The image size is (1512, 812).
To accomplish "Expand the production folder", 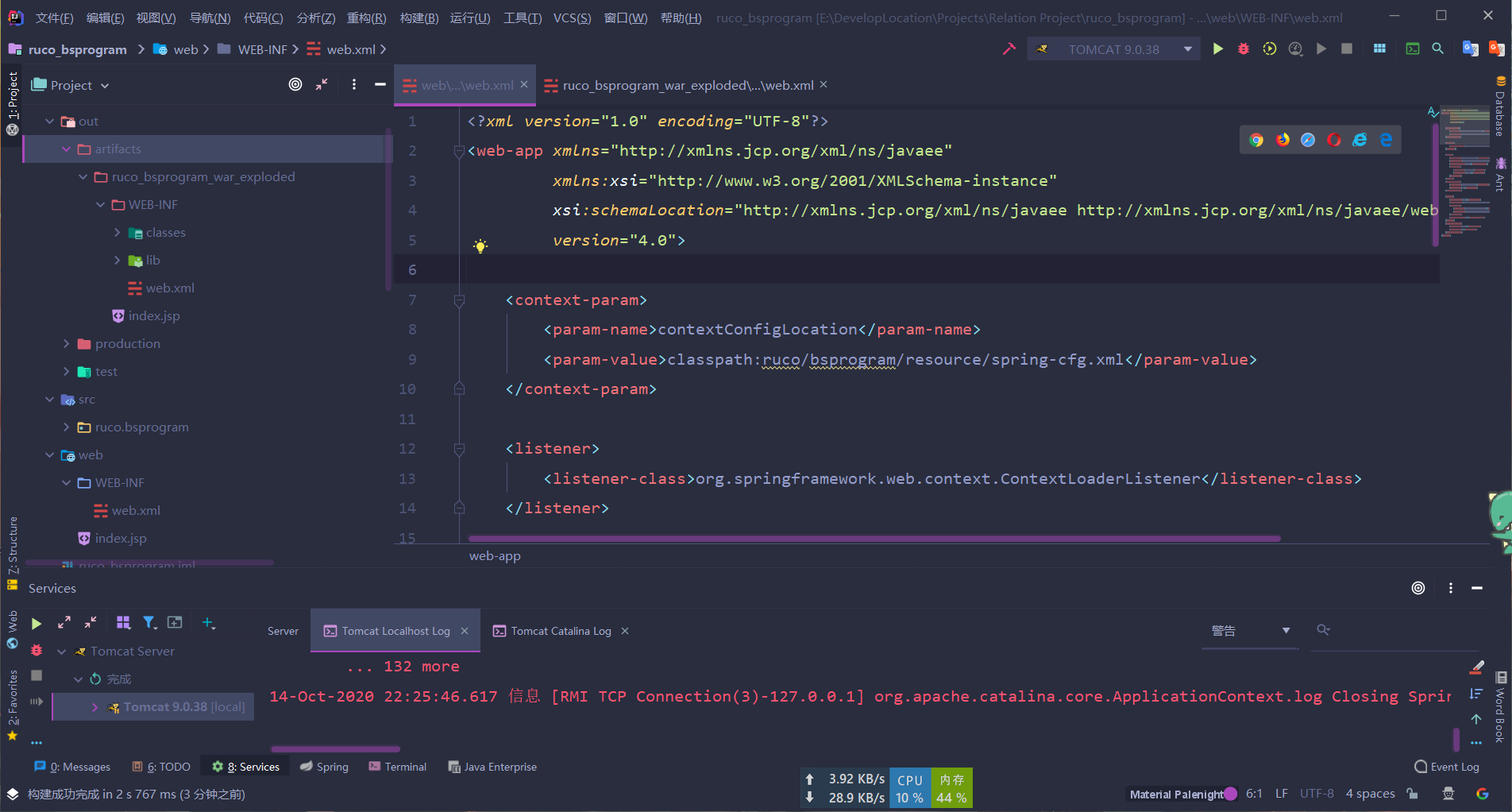I will (67, 343).
